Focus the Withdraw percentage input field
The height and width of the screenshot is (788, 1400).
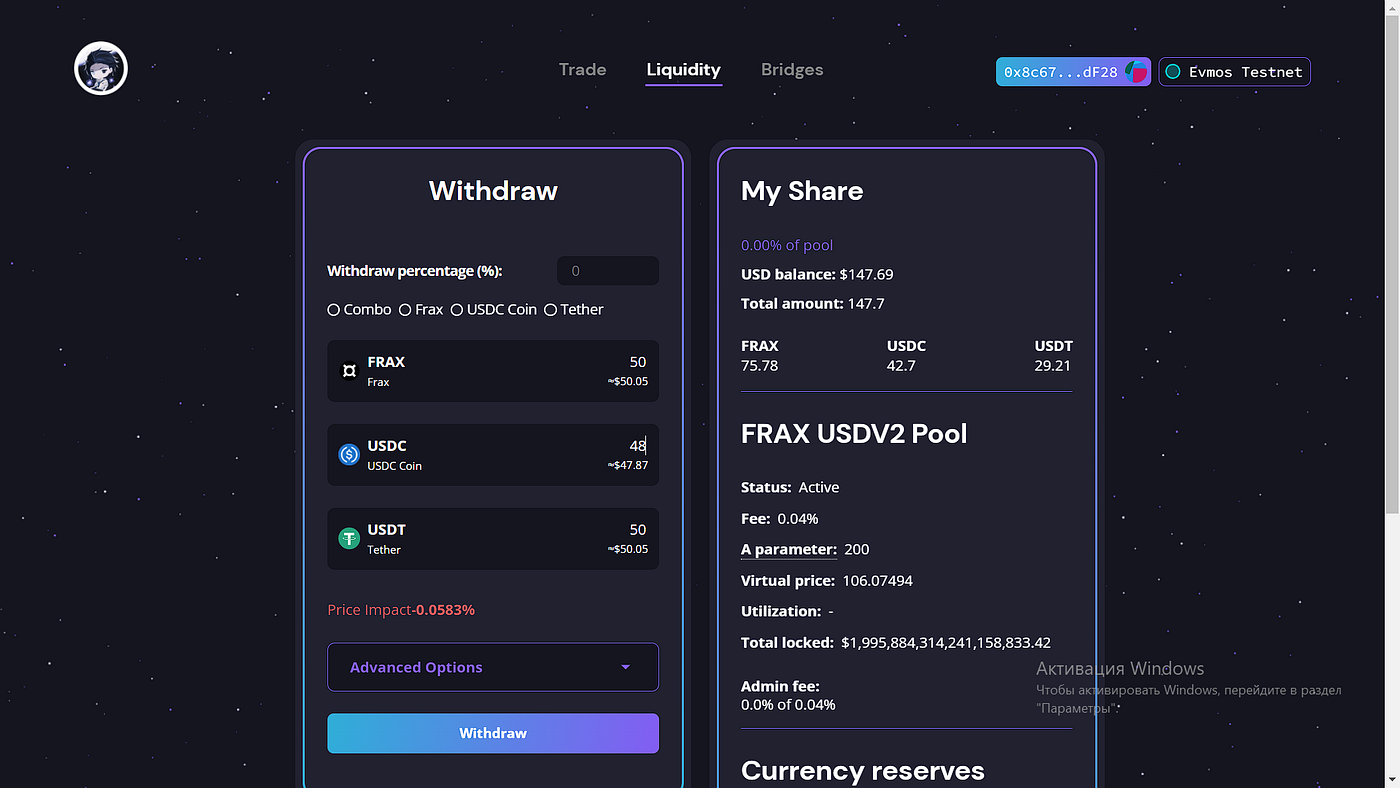point(608,271)
